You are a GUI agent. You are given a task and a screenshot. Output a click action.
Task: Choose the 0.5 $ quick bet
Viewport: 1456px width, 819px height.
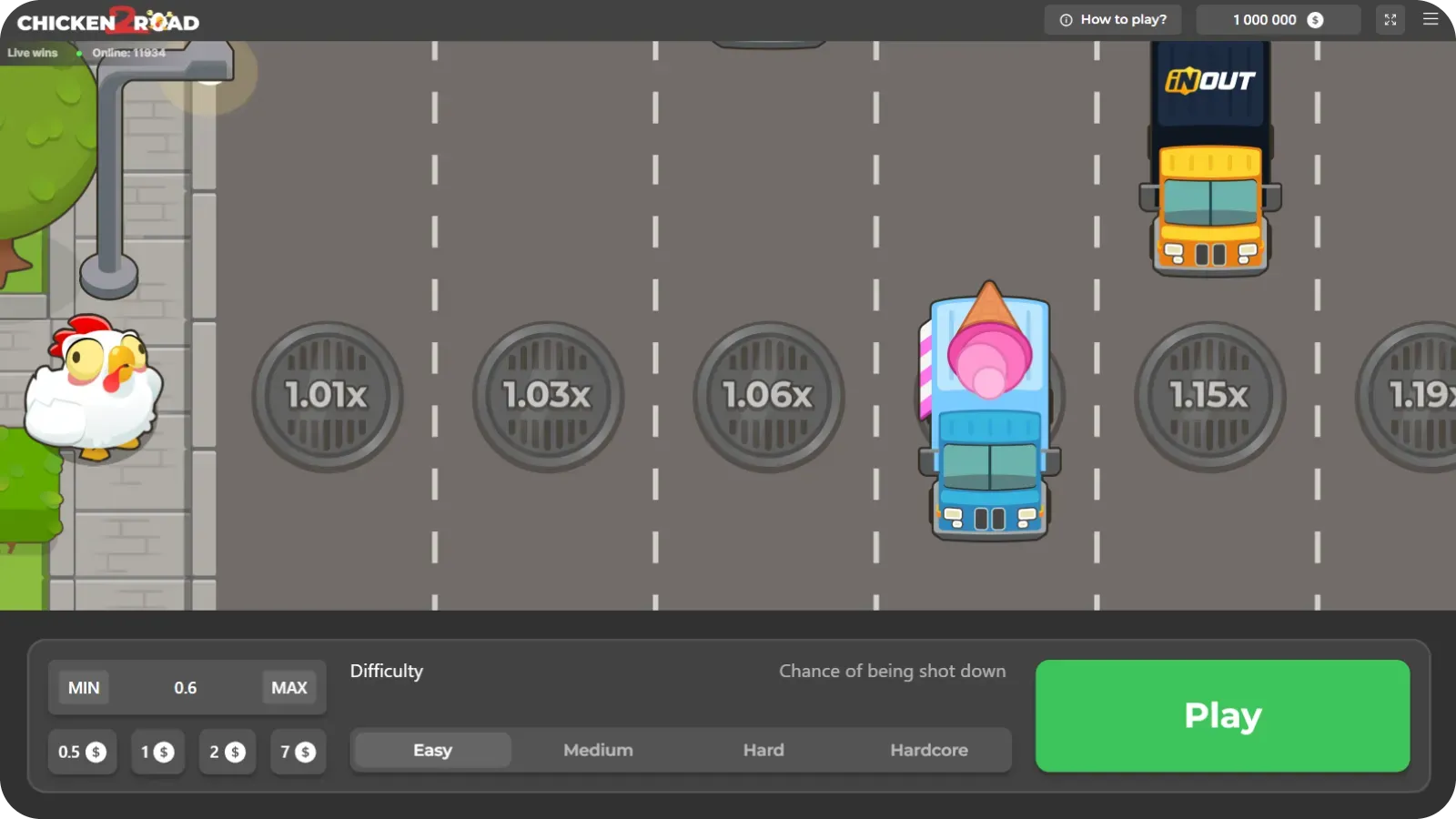click(x=82, y=752)
